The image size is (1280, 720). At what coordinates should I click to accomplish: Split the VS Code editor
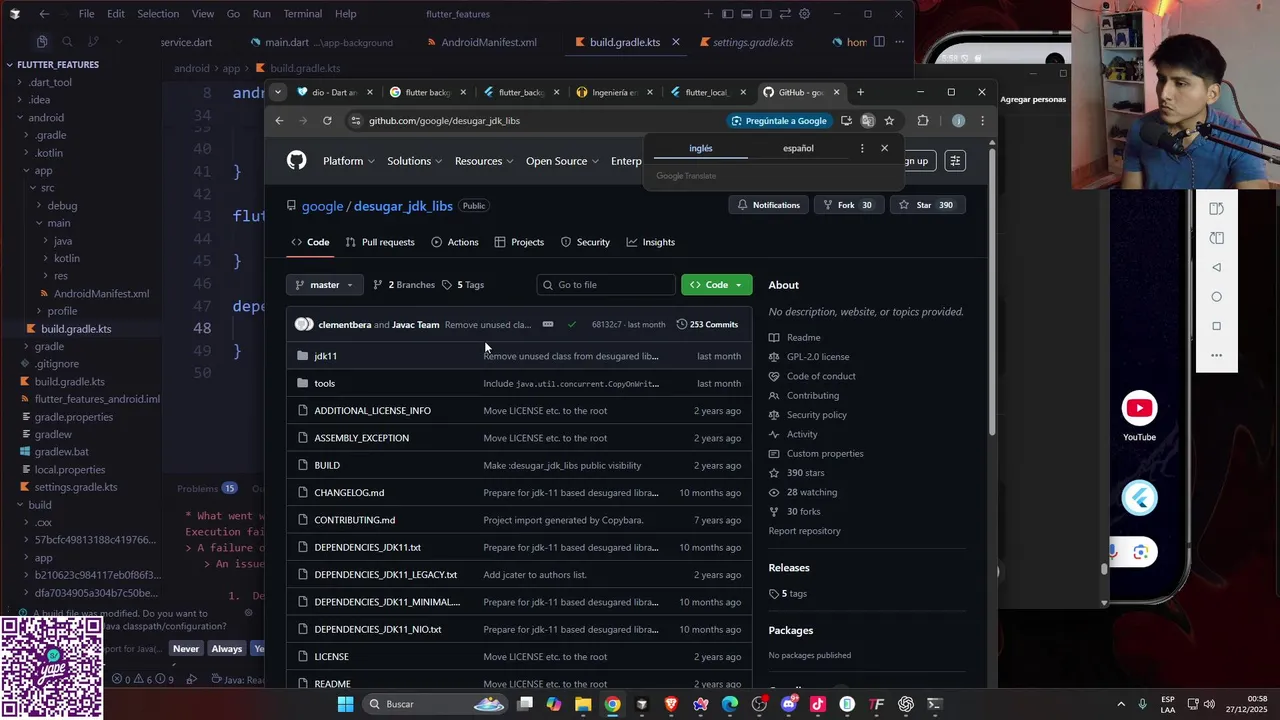click(879, 42)
